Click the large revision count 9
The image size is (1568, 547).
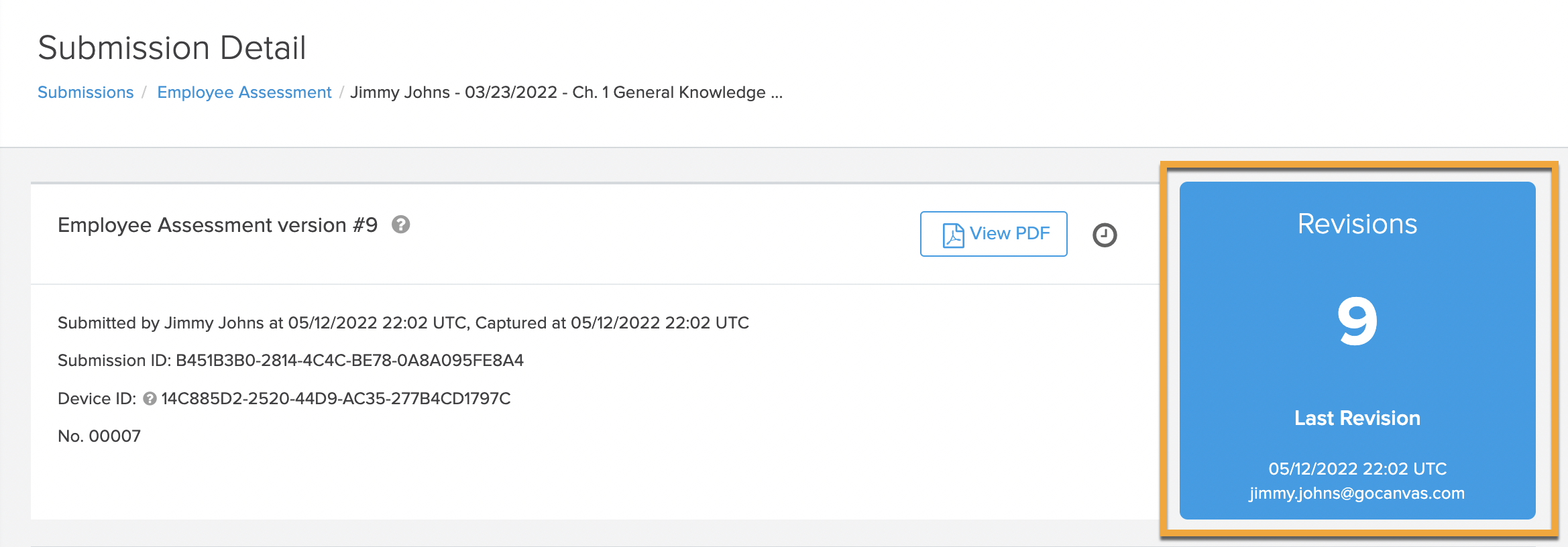[x=1357, y=322]
